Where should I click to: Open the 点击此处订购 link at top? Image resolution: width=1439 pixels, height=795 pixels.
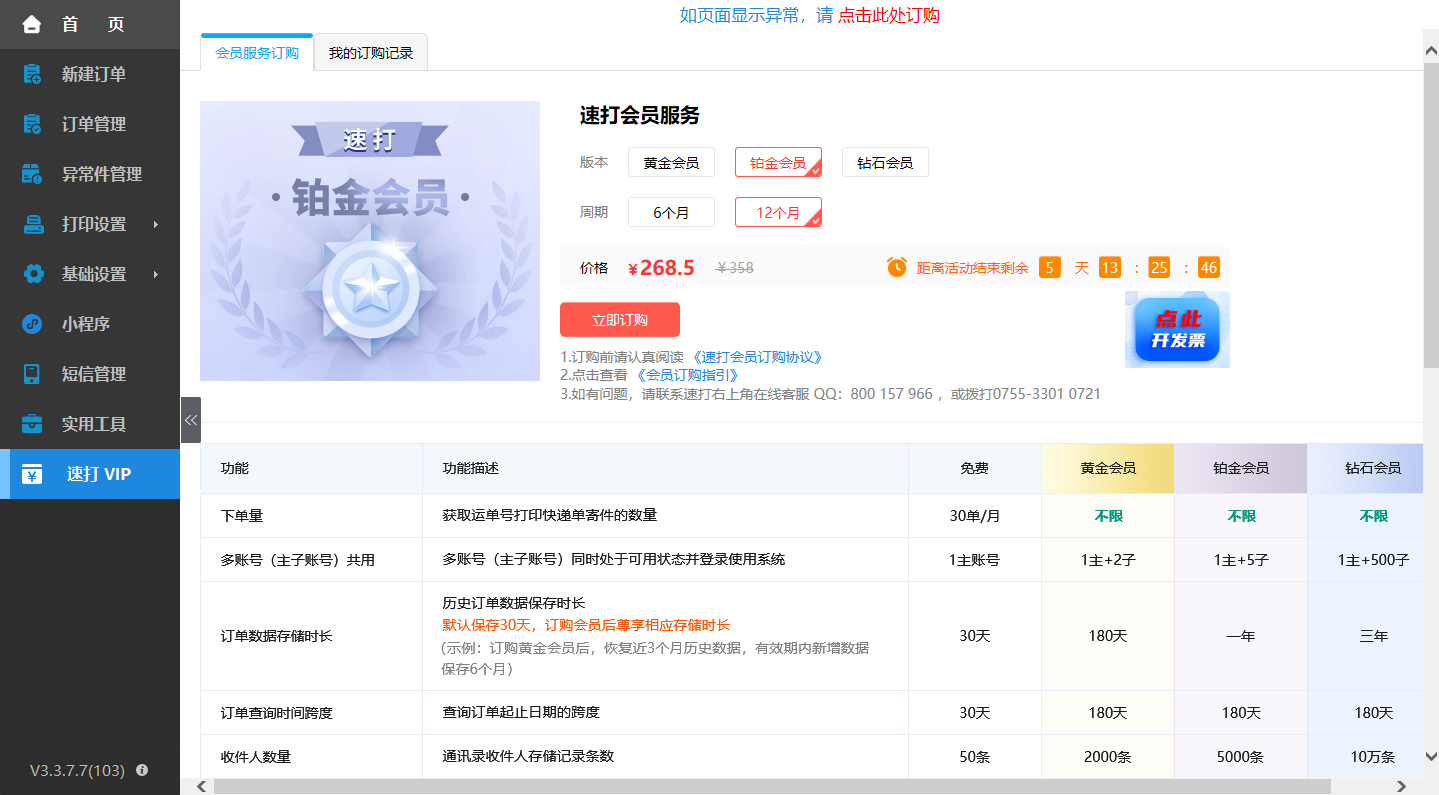[x=888, y=15]
